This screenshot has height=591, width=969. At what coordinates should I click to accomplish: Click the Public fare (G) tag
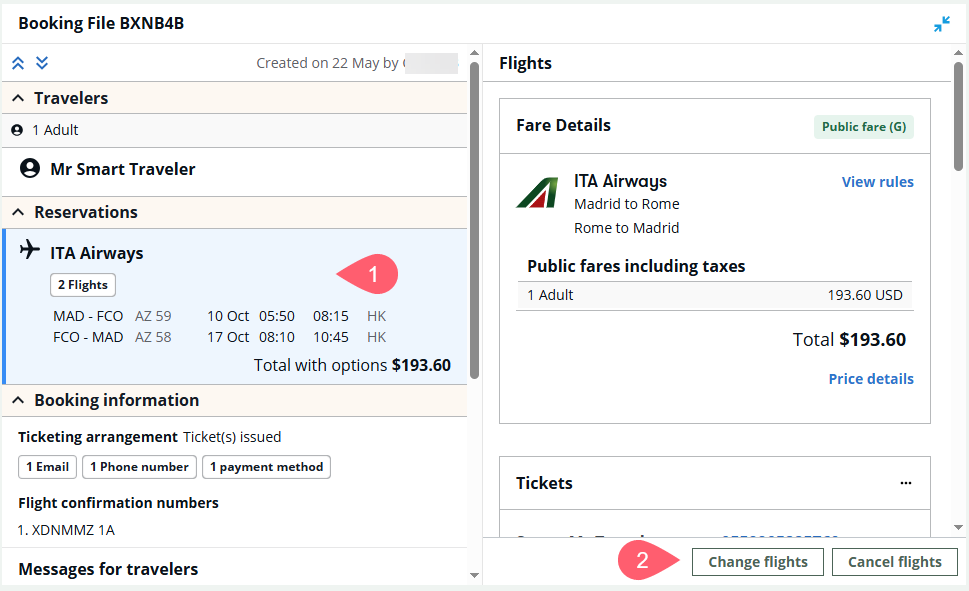click(x=864, y=127)
